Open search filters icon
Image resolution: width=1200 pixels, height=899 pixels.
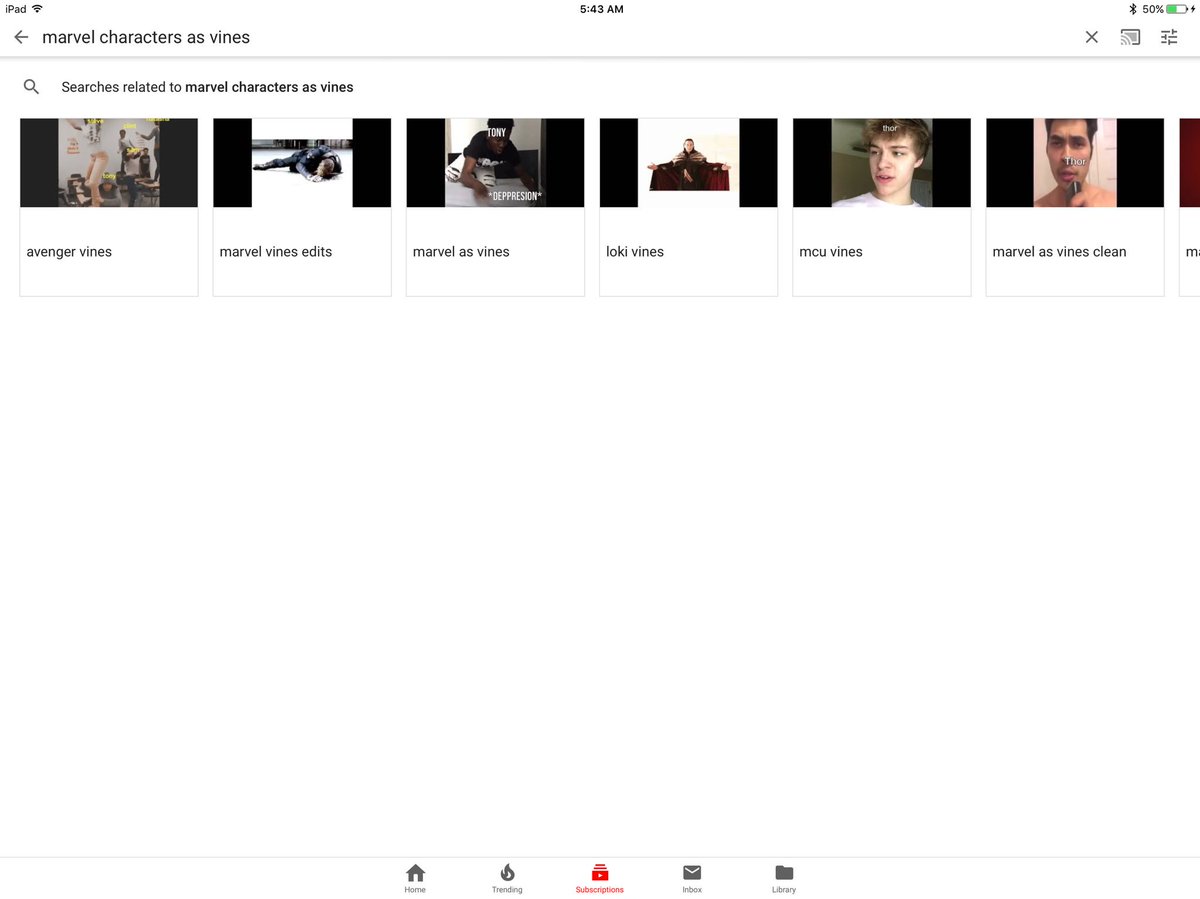tap(1169, 37)
